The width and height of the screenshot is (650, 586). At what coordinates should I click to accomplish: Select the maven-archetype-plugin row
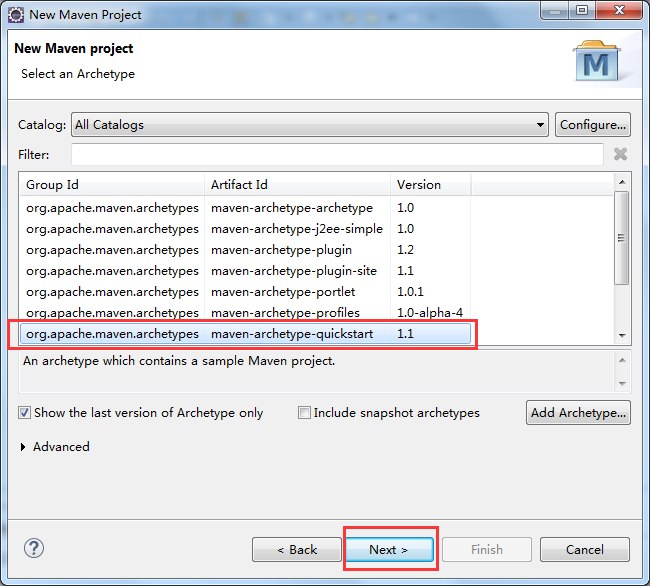point(245,250)
